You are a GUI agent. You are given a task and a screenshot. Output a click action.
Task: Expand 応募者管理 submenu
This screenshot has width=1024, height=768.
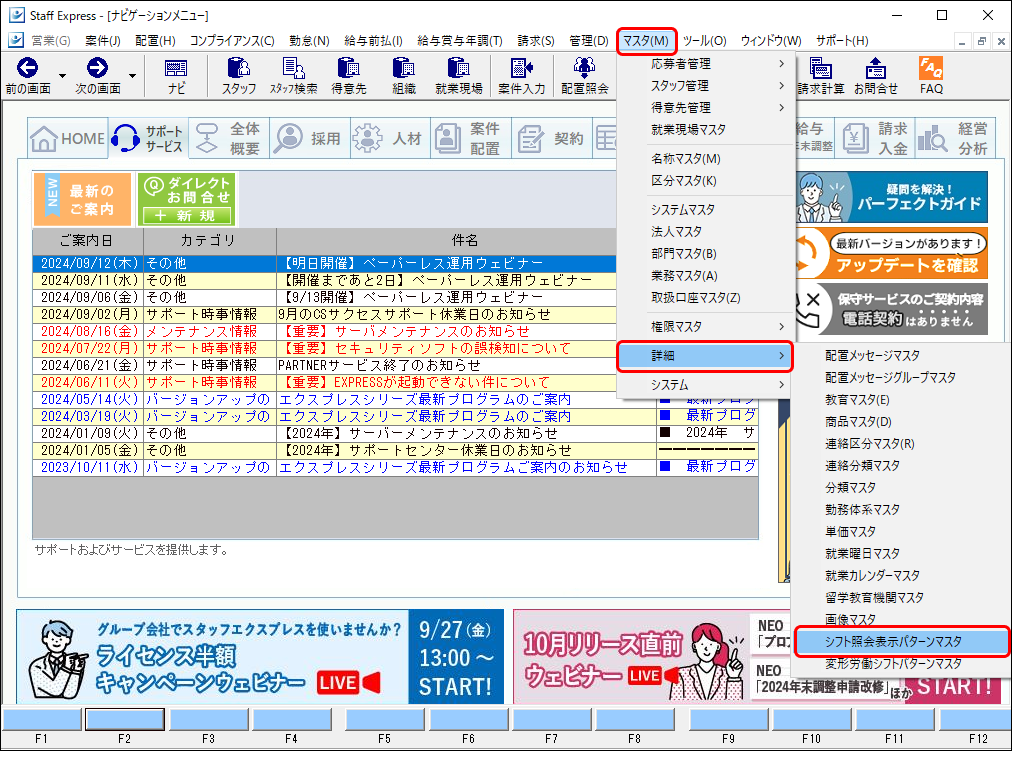[x=705, y=64]
